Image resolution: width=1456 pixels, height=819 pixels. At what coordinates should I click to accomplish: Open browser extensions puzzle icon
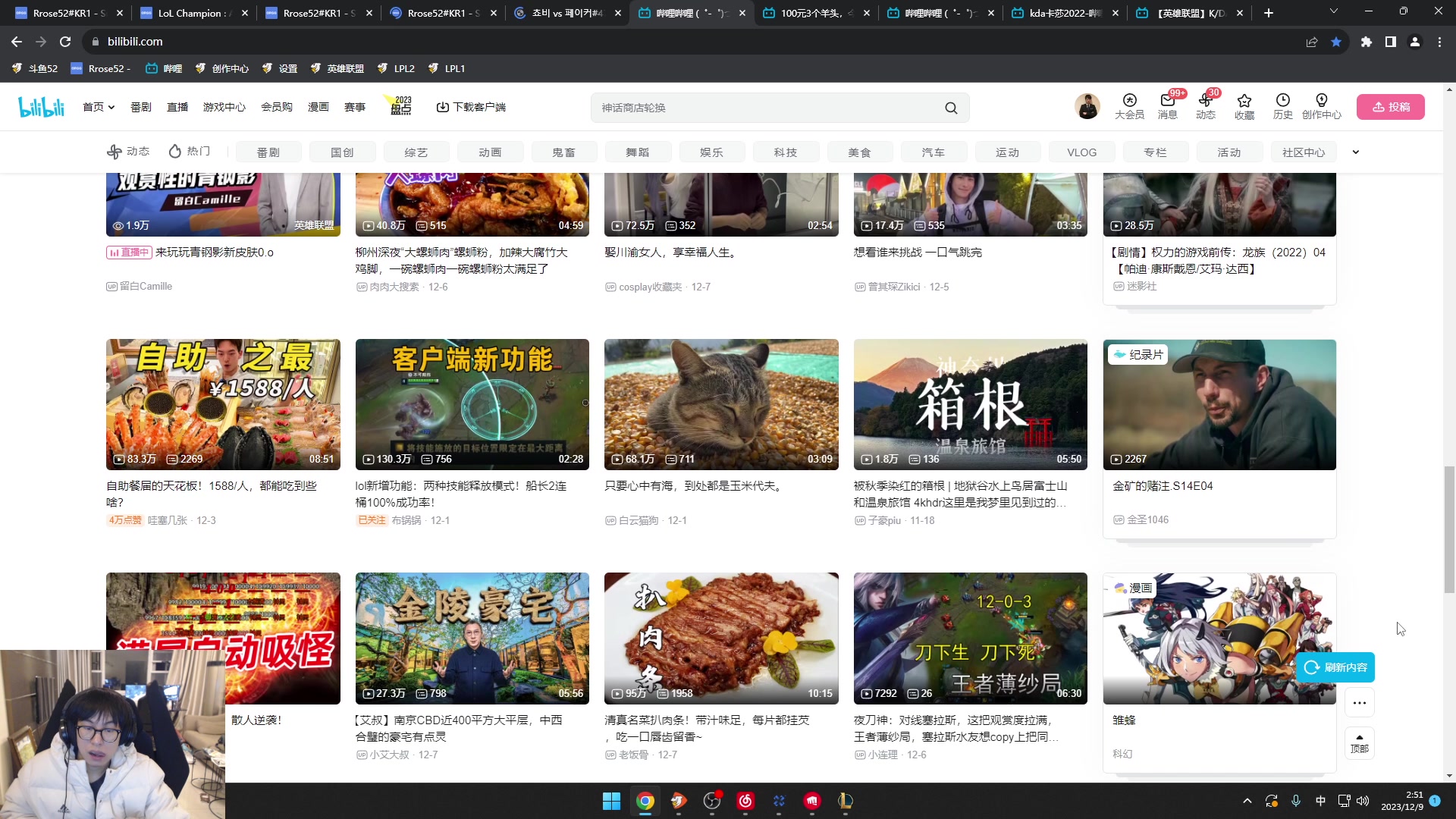[x=1367, y=42]
